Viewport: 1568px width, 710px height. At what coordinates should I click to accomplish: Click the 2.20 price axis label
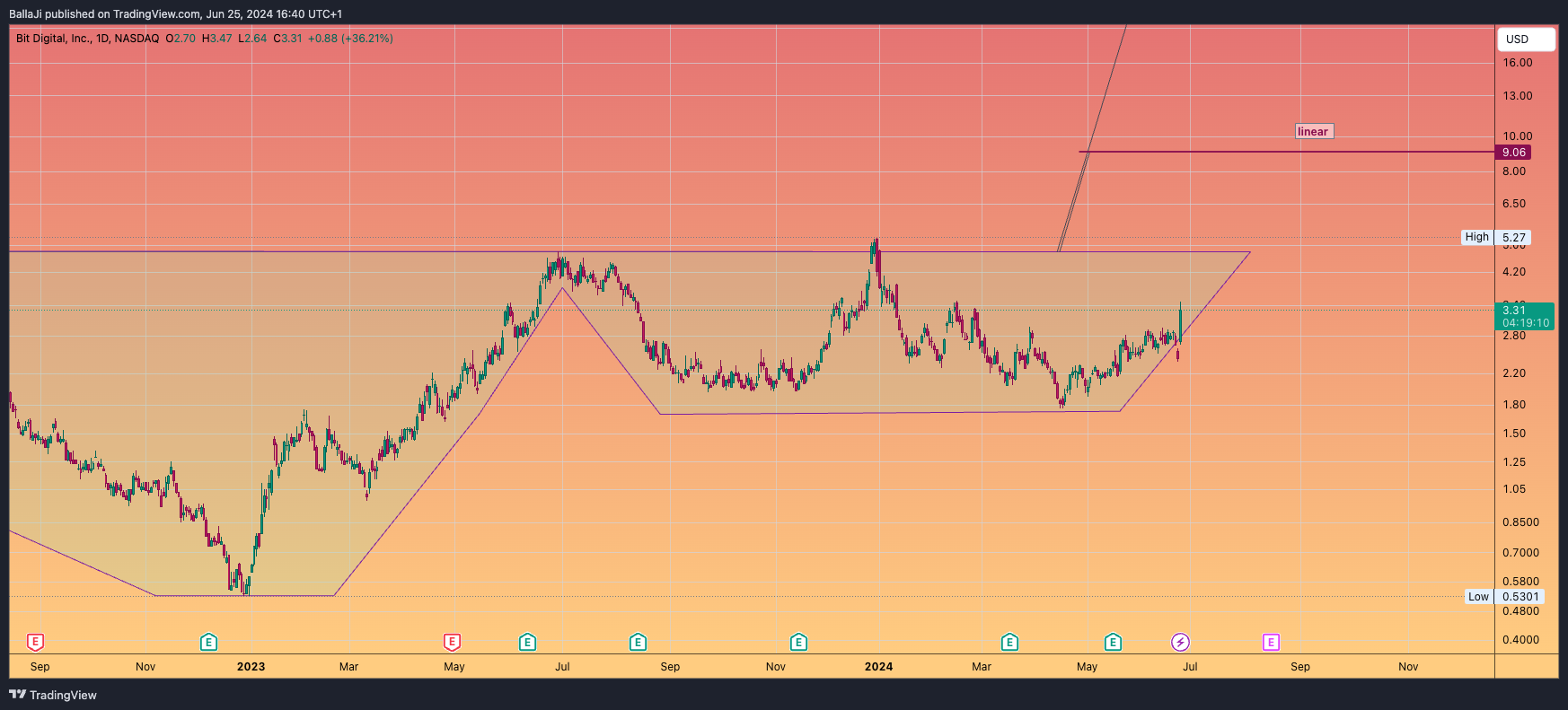point(1514,373)
